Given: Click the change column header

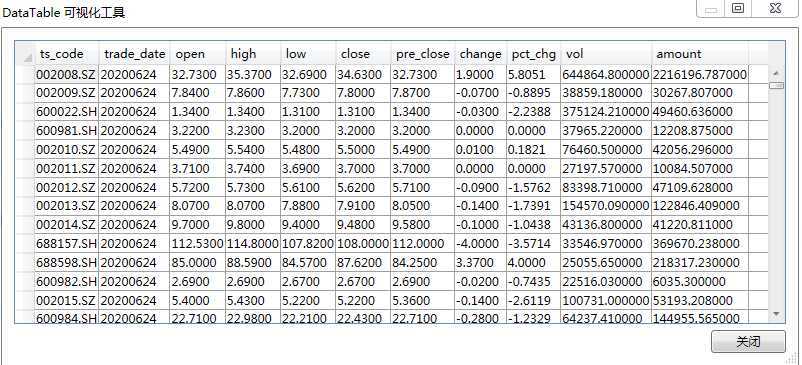Looking at the screenshot, I should point(480,54).
